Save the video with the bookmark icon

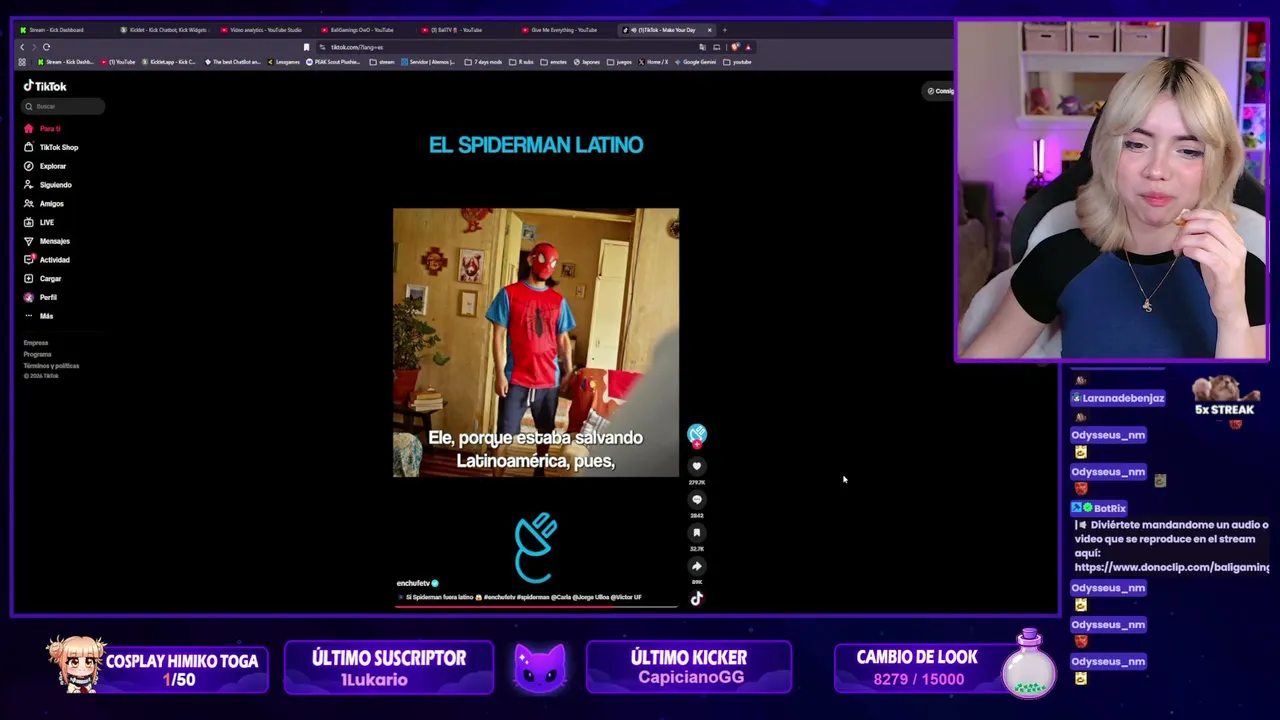697,532
